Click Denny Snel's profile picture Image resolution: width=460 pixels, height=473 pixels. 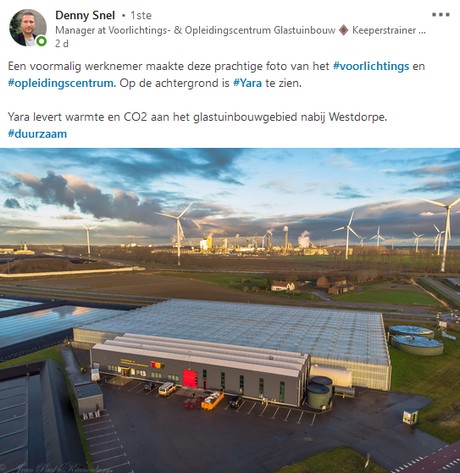28,28
